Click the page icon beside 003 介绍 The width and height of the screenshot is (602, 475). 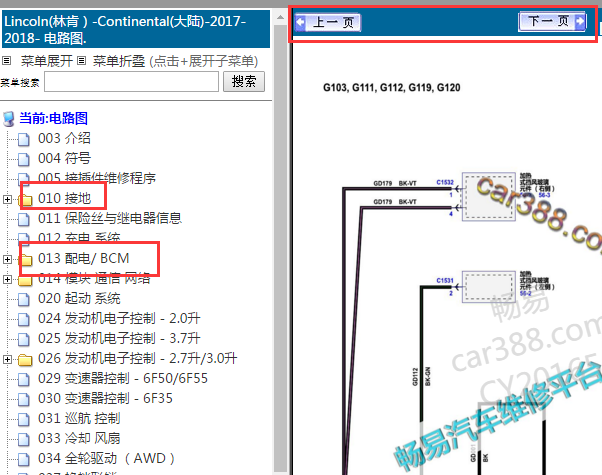pos(24,139)
